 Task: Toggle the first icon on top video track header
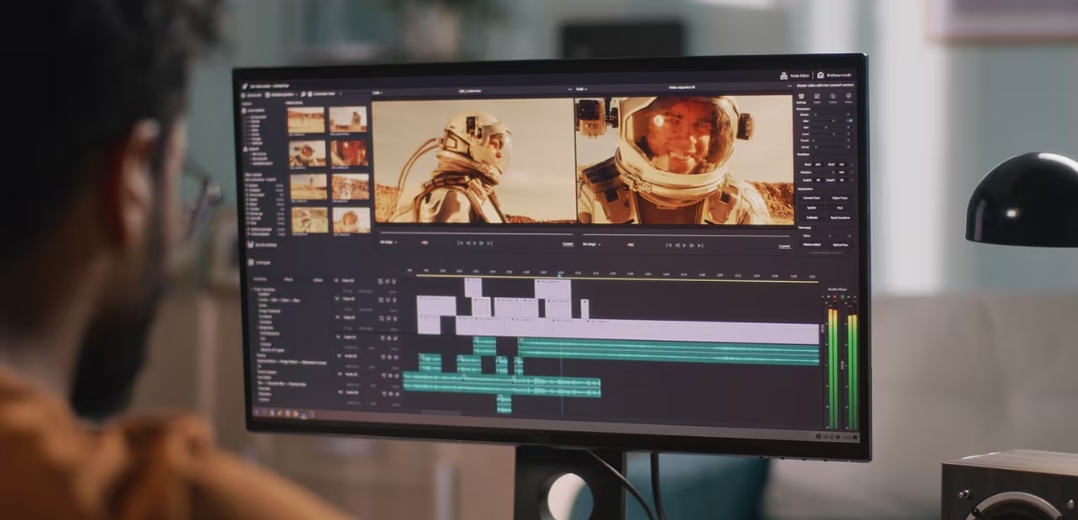[x=380, y=282]
